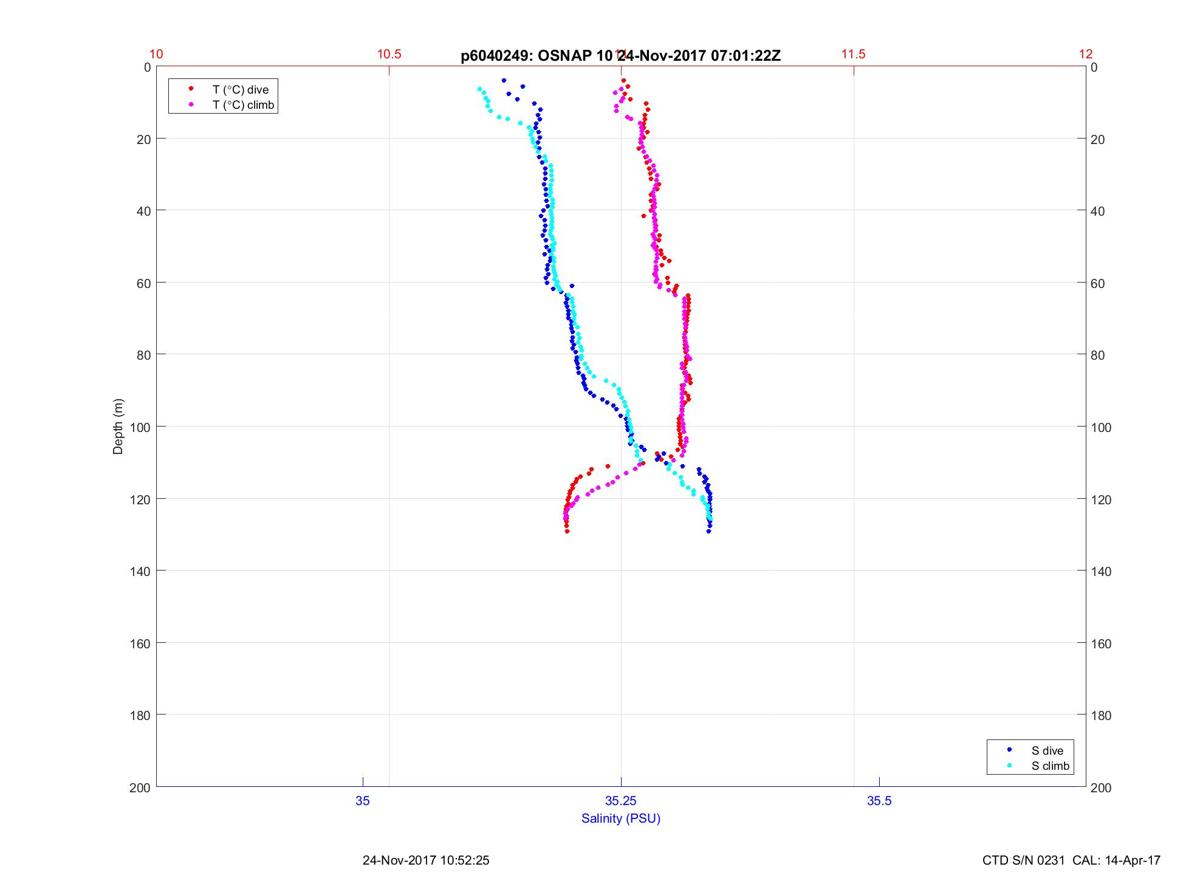Image resolution: width=1200 pixels, height=885 pixels.
Task: Click the blue marker beside 'S dive'
Action: click(x=1010, y=749)
